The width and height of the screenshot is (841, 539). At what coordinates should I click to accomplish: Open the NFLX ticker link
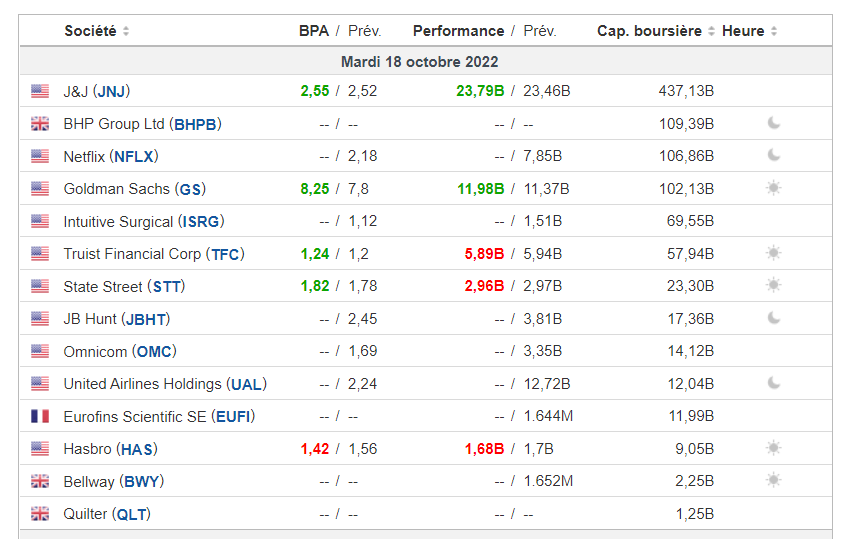point(134,157)
